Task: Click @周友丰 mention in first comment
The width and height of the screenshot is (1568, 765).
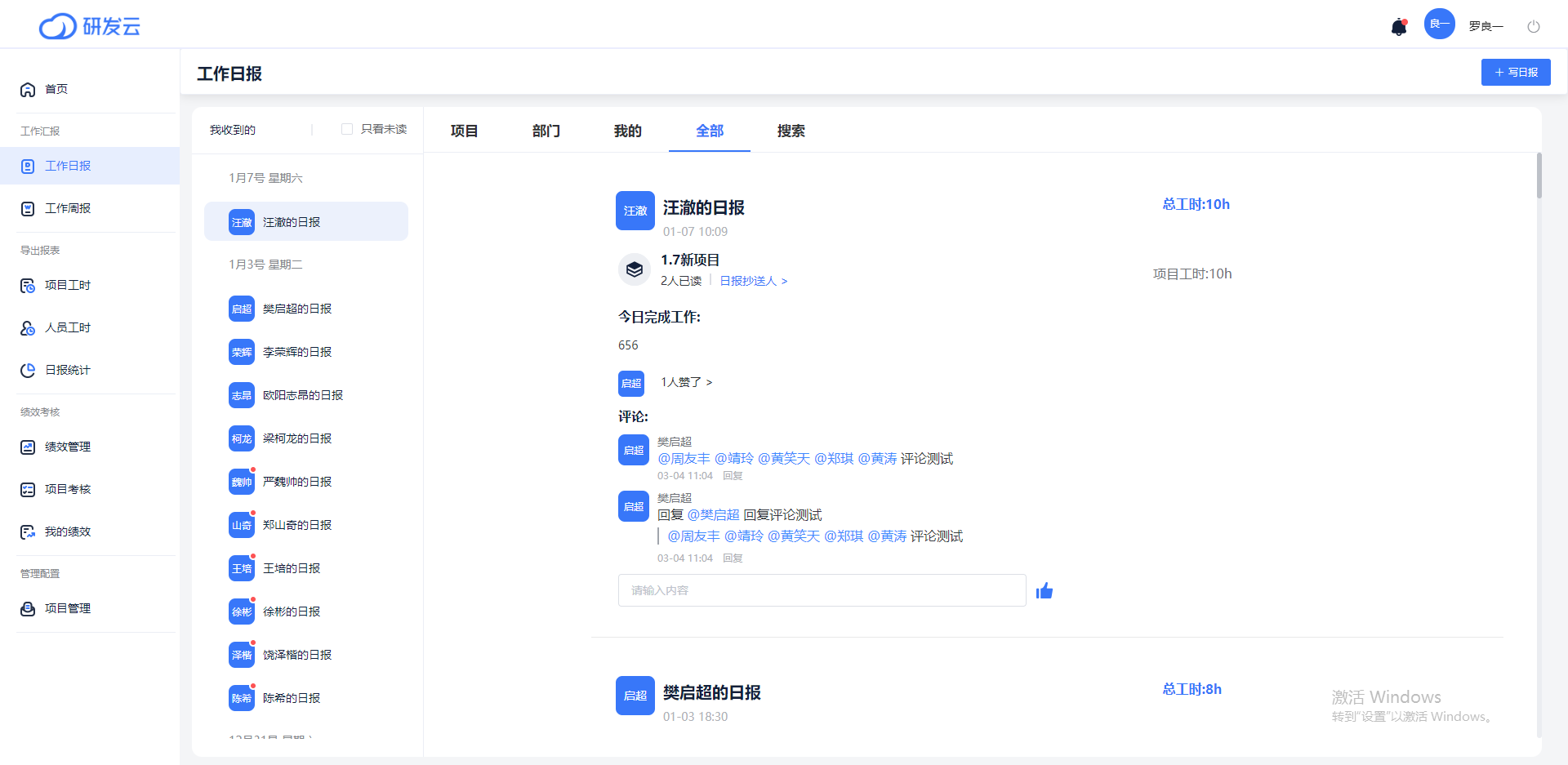Action: [x=684, y=459]
